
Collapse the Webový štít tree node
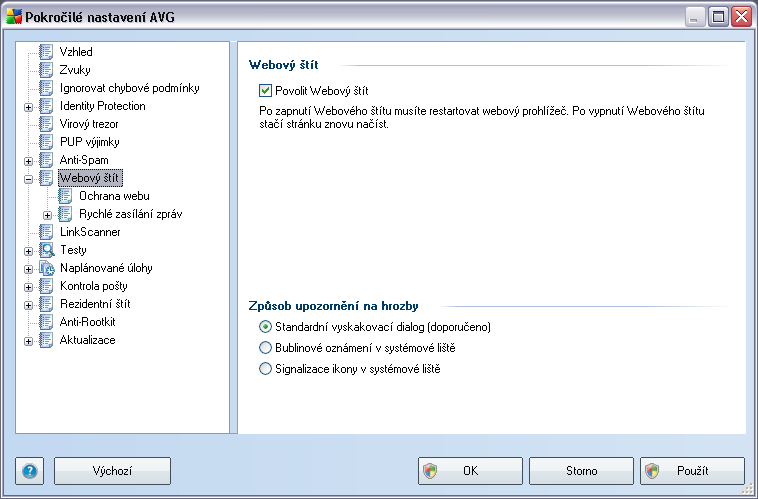(x=29, y=179)
